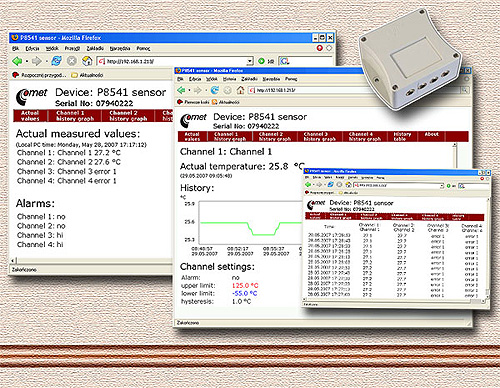Click Pomocne kolki bookmark in middle window
The width and height of the screenshot is (500, 388).
pos(193,102)
